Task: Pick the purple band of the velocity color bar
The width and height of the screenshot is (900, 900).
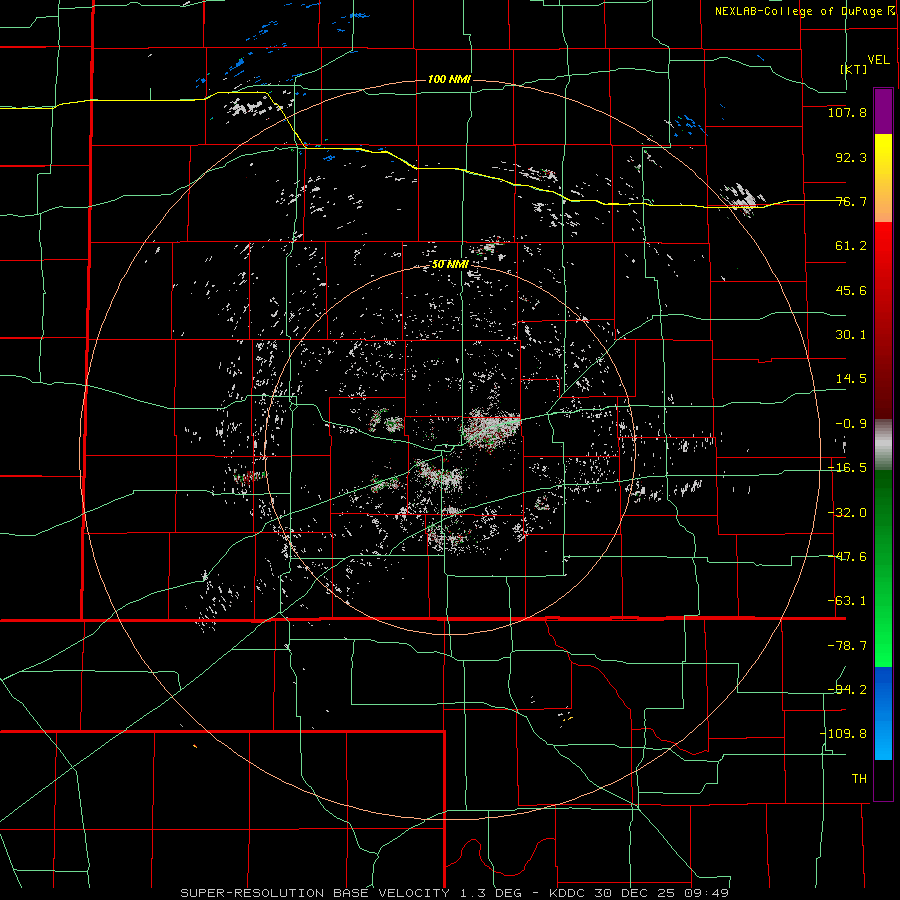Action: tap(883, 112)
